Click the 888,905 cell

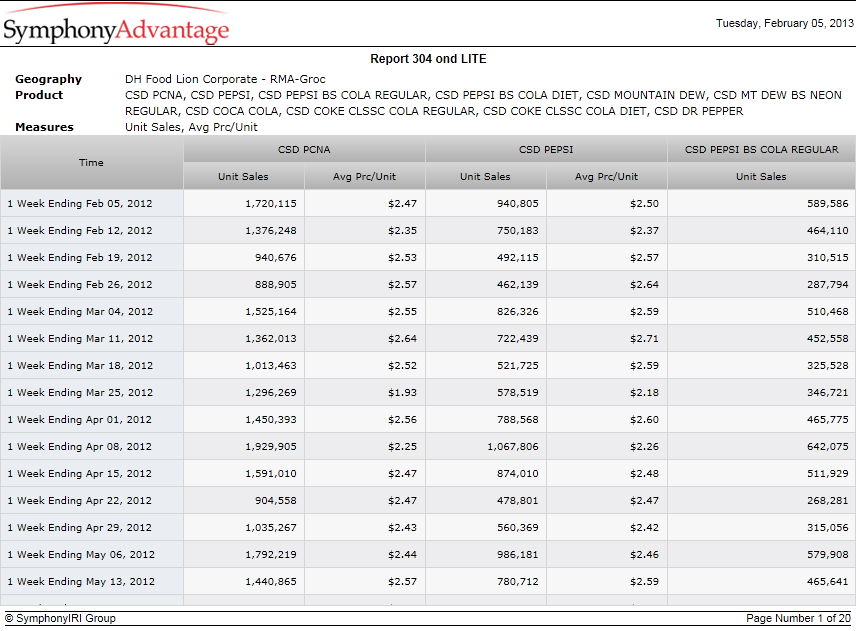click(243, 284)
